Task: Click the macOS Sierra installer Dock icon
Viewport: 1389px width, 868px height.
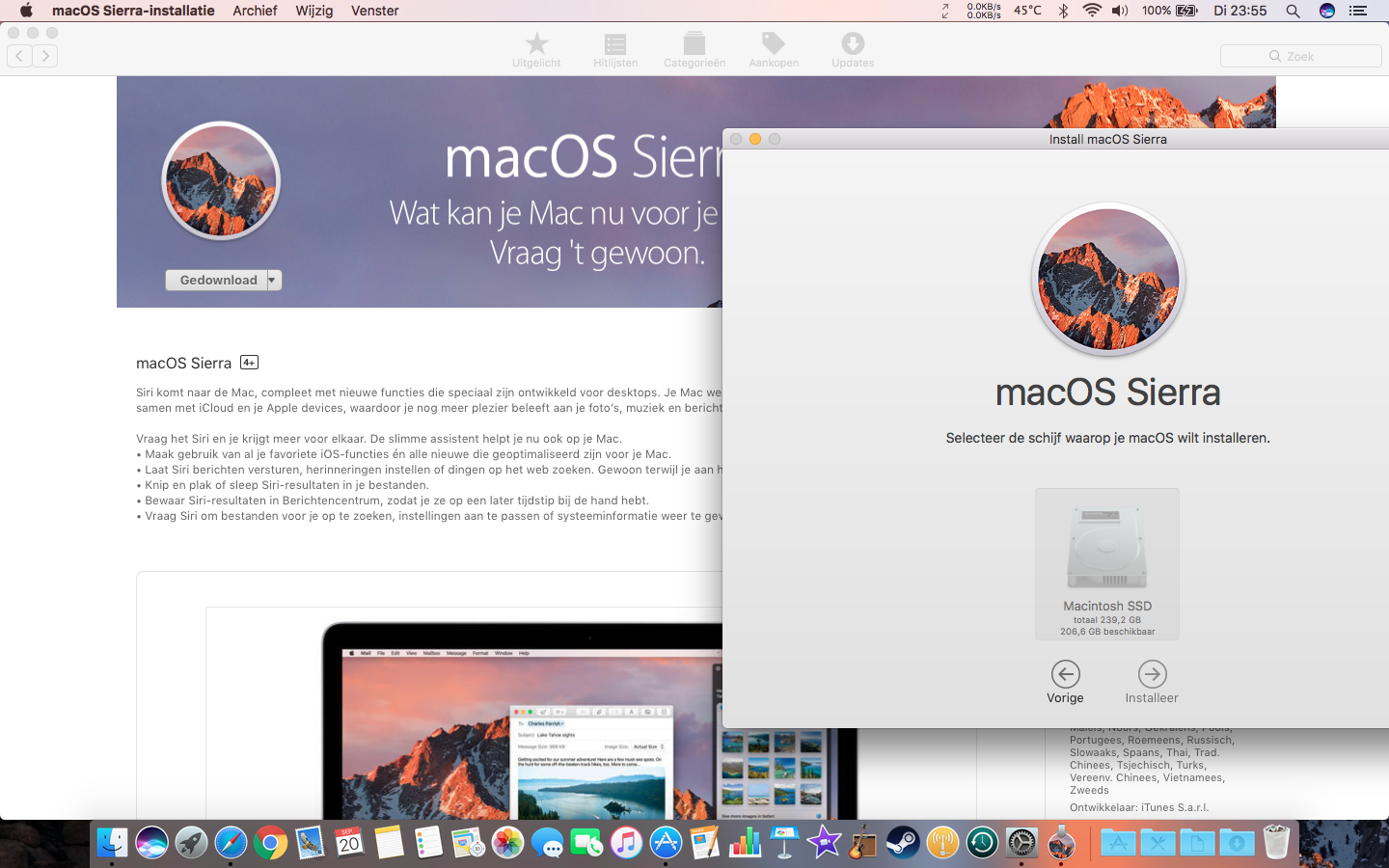Action: point(1061,843)
